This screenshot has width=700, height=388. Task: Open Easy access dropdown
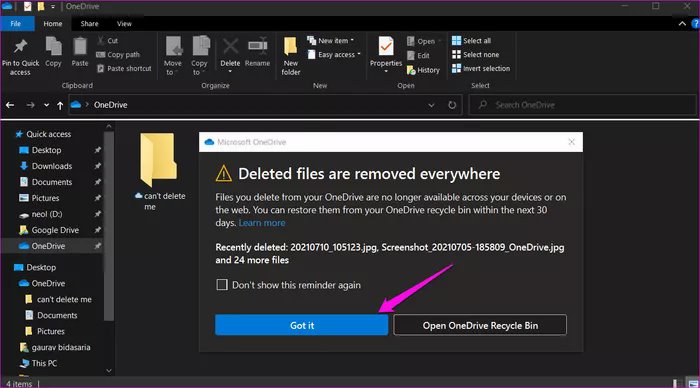point(334,54)
